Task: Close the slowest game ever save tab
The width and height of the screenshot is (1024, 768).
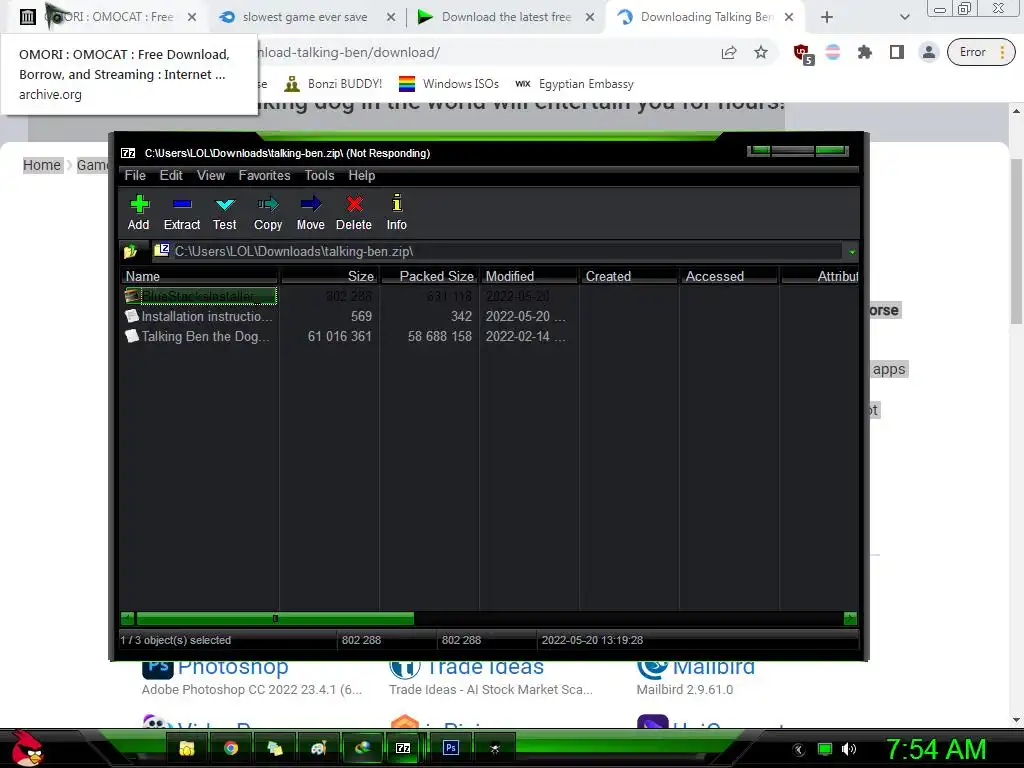Action: click(x=391, y=18)
